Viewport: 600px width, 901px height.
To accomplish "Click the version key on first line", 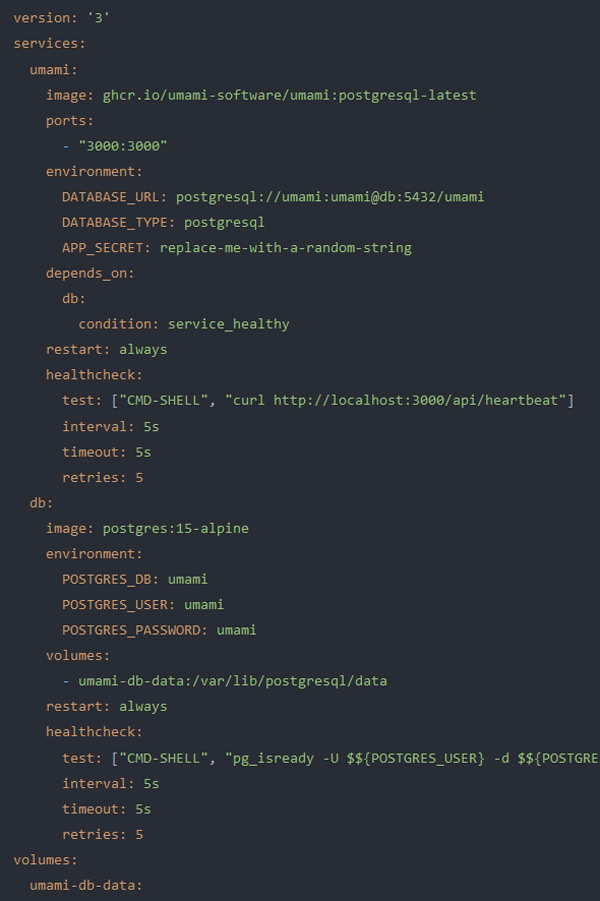I will [x=41, y=18].
